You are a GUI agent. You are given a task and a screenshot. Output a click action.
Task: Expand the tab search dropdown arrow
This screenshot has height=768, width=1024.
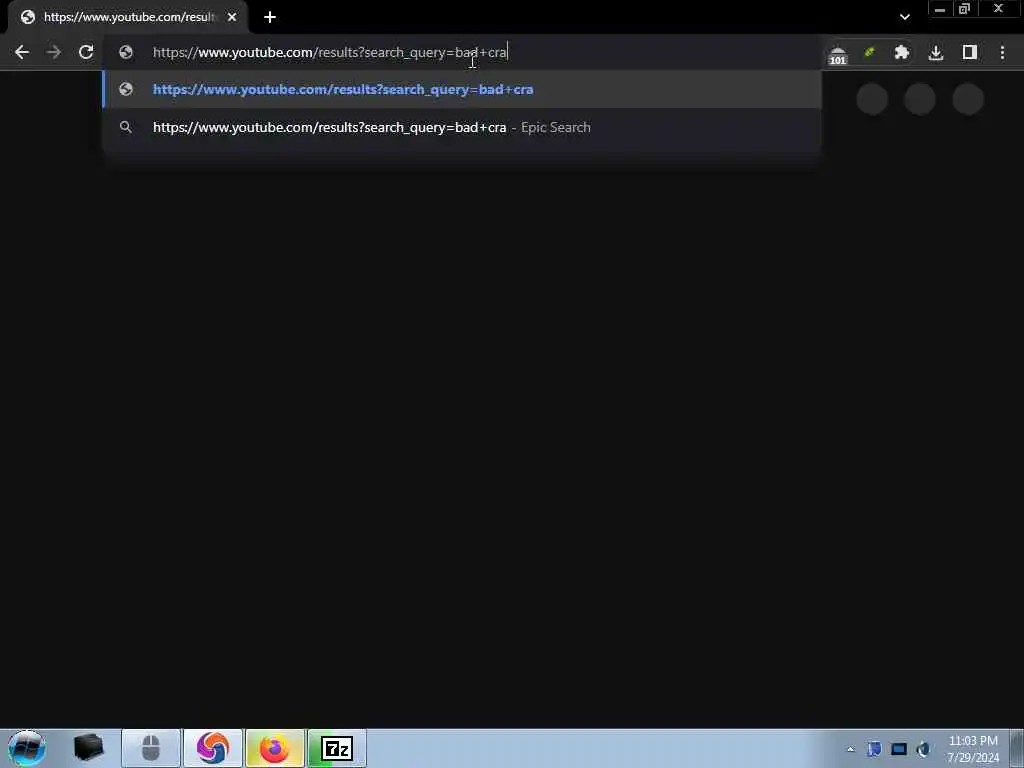pos(904,17)
